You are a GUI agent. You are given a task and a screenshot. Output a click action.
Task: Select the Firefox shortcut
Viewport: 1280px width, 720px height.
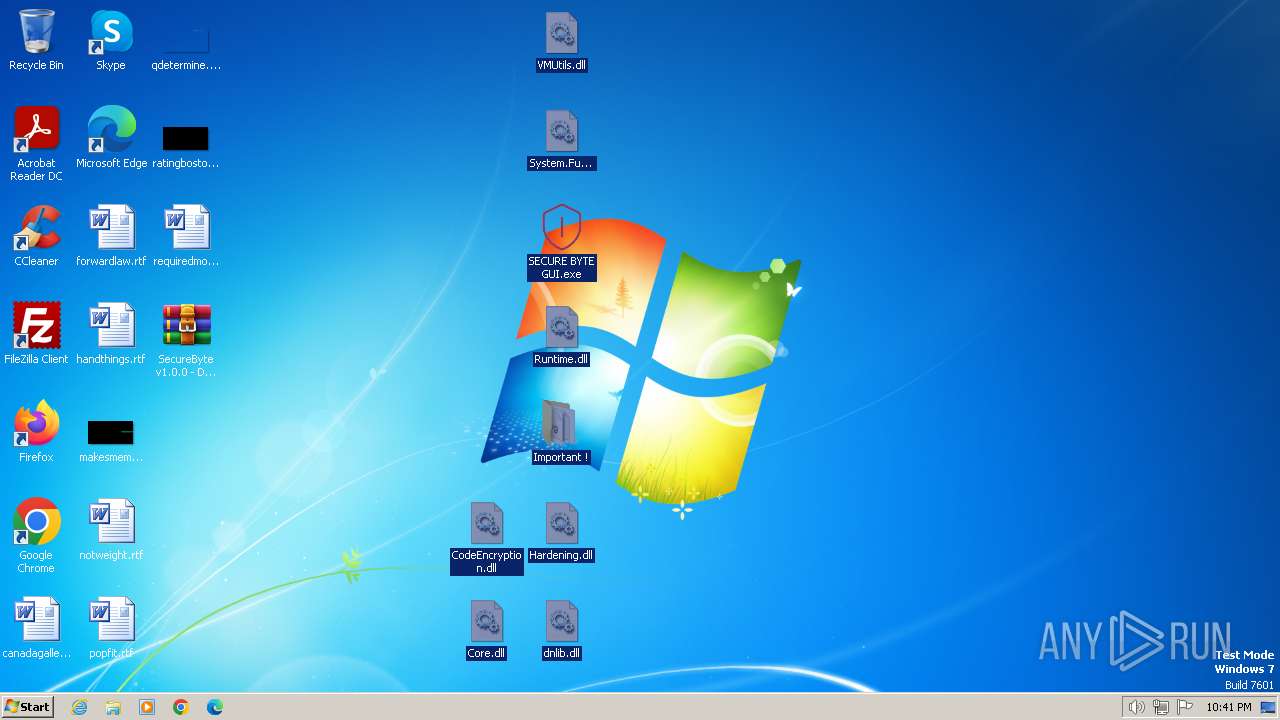coord(36,433)
